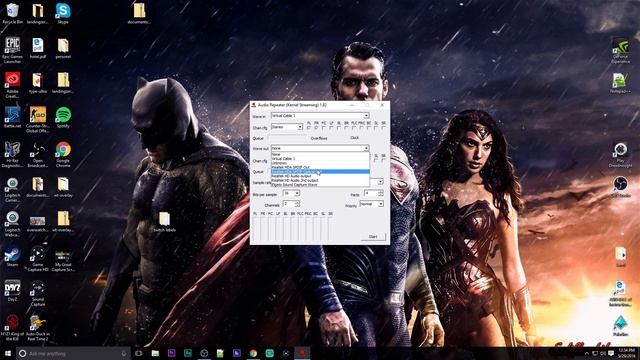Open File Explorer from the taskbar
The image size is (640, 360).
pos(155,353)
